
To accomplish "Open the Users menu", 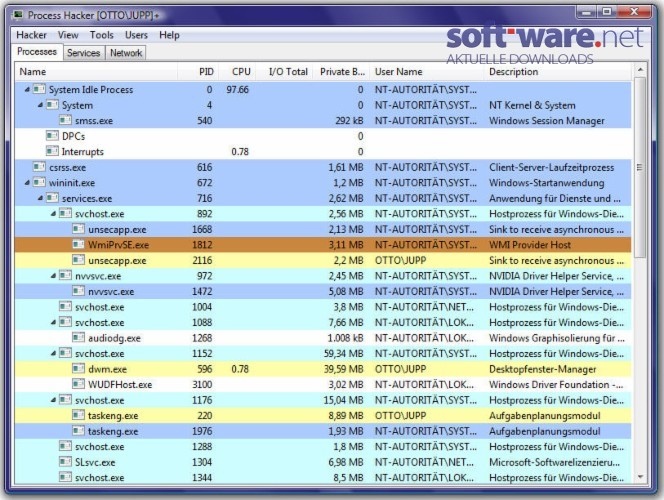I will 136,35.
